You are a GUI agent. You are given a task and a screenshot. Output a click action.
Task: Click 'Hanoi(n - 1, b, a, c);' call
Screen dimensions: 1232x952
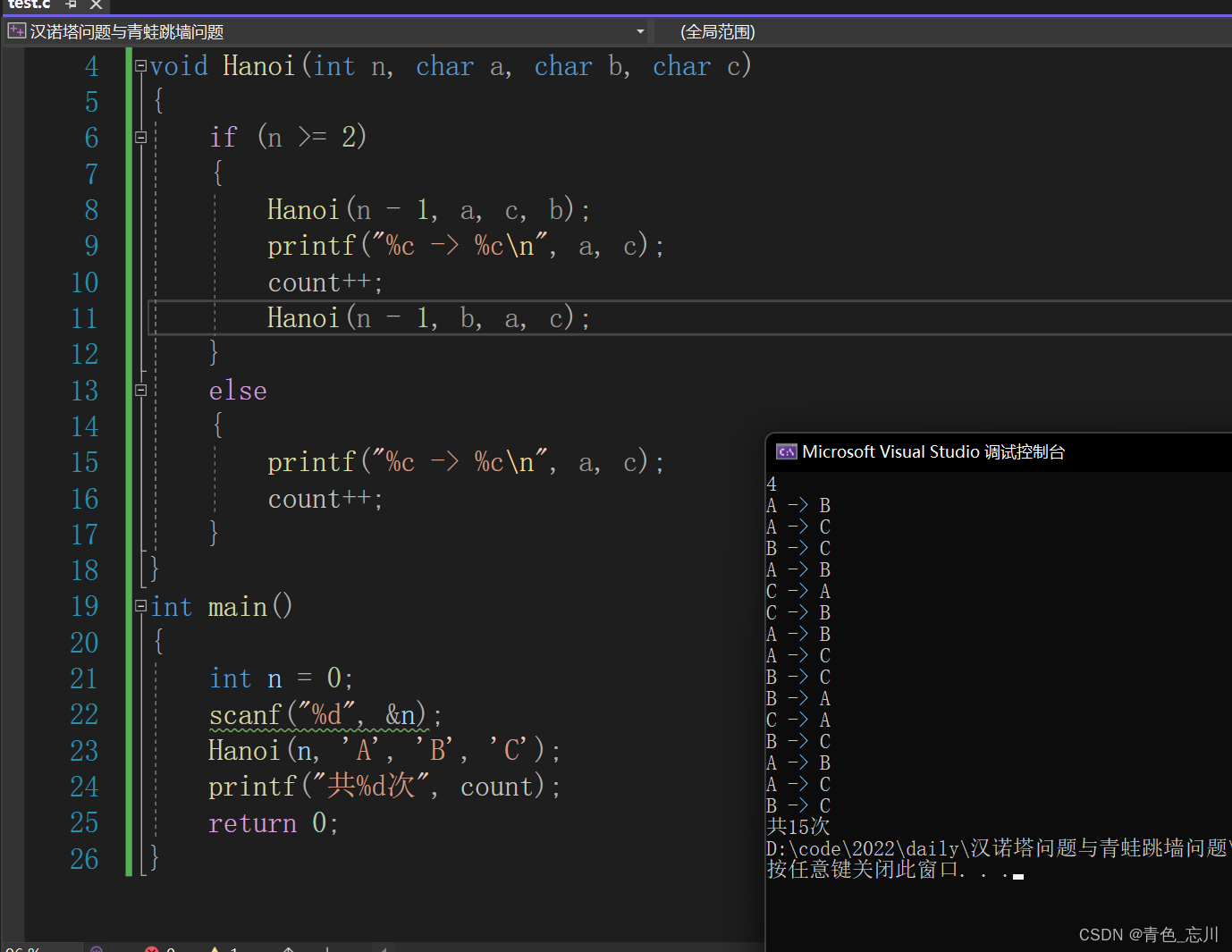click(428, 318)
